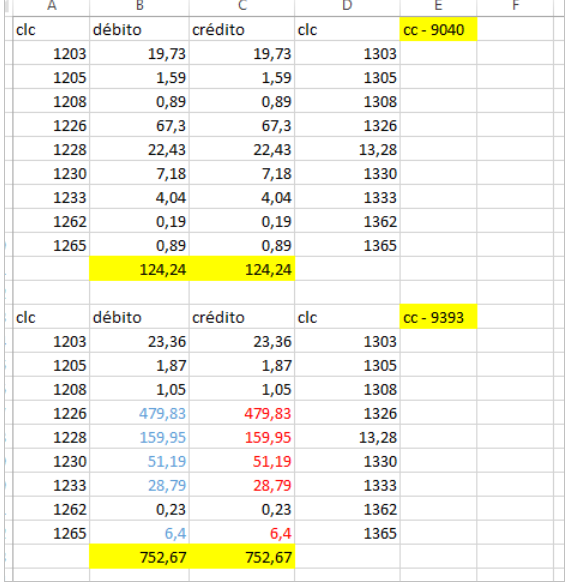Select the red crédito value 6,4
Screen dimensions: 569x583
242,533
